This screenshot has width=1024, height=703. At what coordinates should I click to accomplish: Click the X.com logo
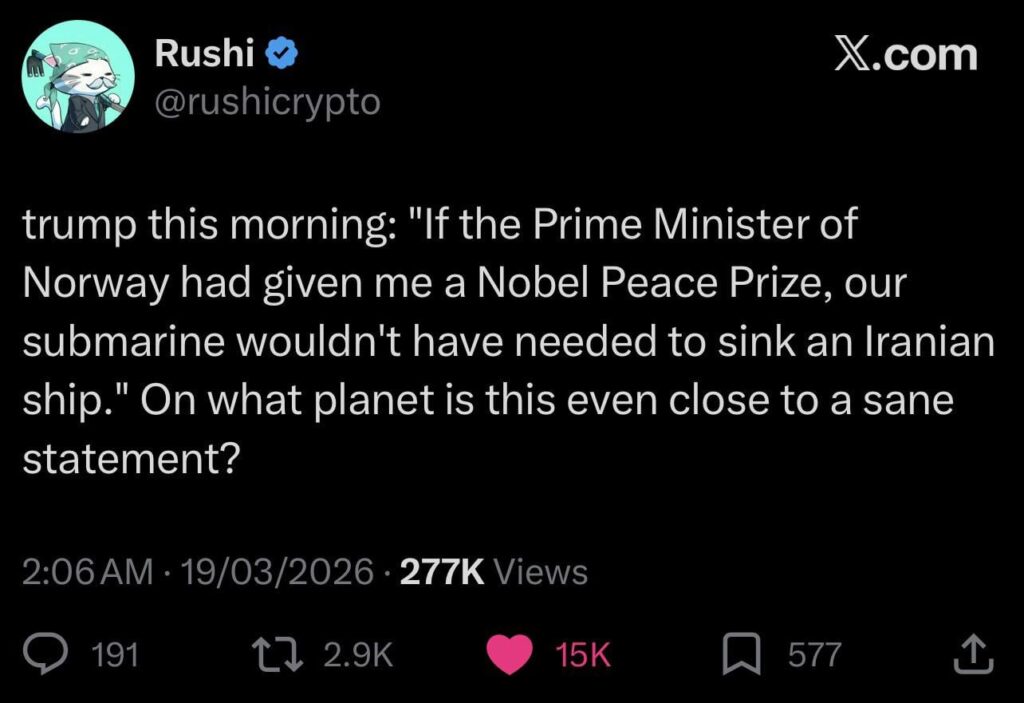pyautogui.click(x=908, y=55)
